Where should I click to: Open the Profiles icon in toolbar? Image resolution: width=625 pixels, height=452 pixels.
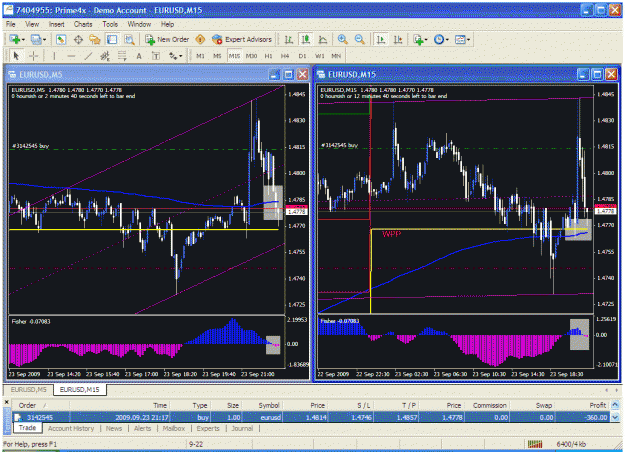click(36, 39)
